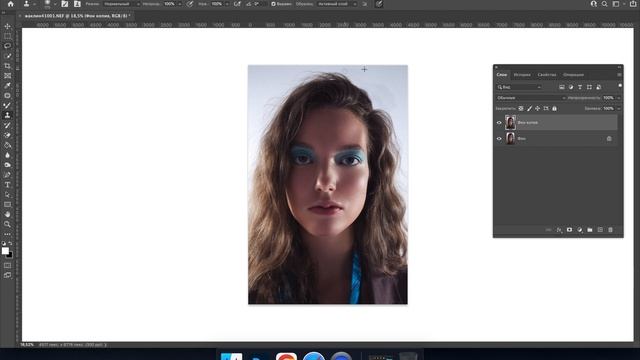The image size is (640, 360).
Task: Hide the Фон layer
Action: pos(499,139)
